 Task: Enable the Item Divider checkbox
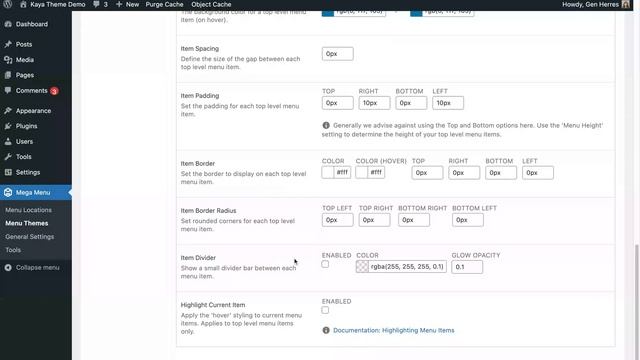[325, 264]
